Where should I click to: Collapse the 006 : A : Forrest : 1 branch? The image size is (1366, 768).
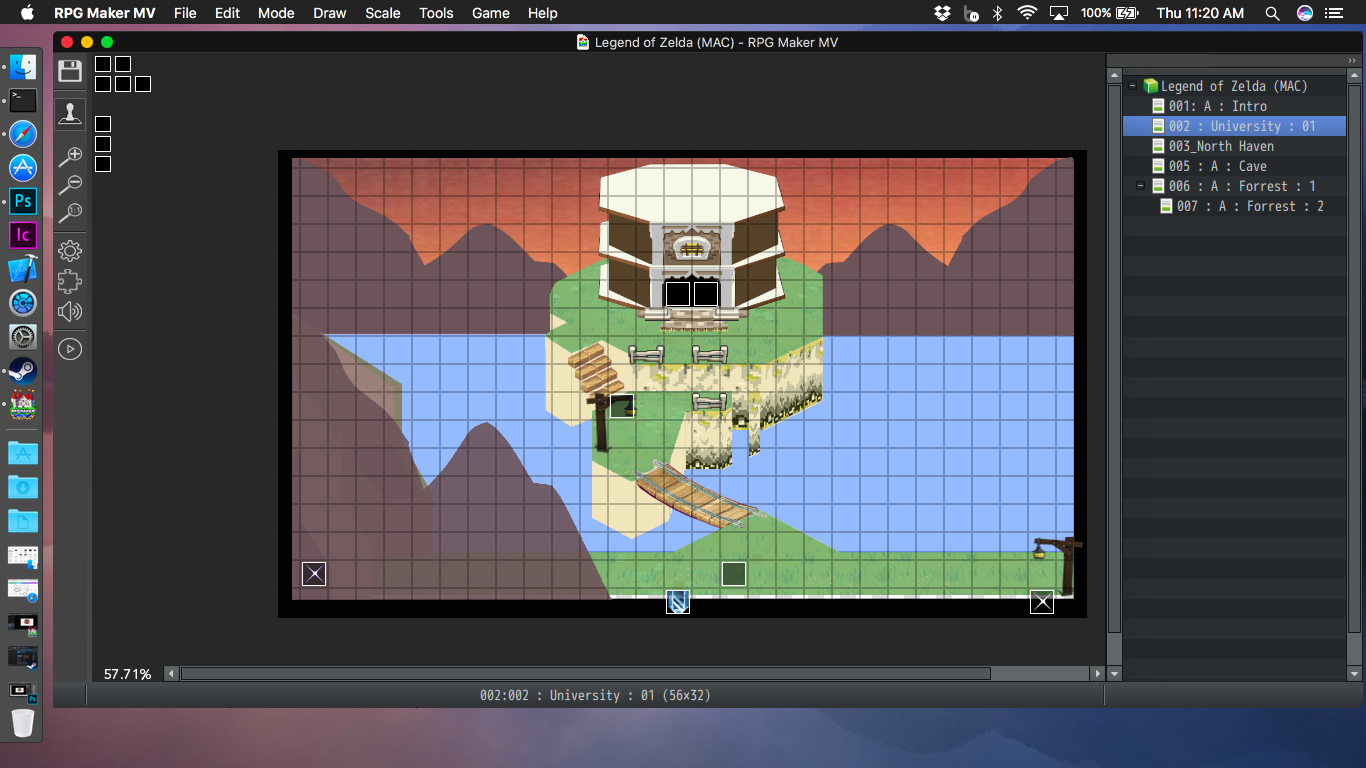coord(1140,186)
